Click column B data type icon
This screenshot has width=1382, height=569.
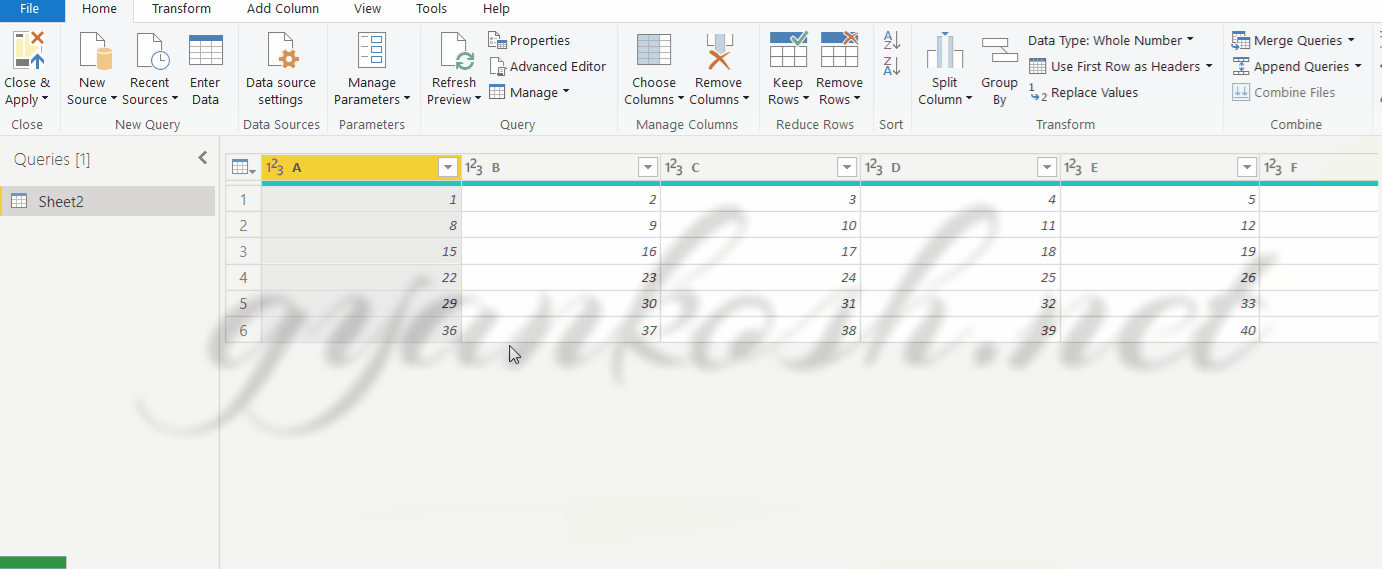click(475, 168)
